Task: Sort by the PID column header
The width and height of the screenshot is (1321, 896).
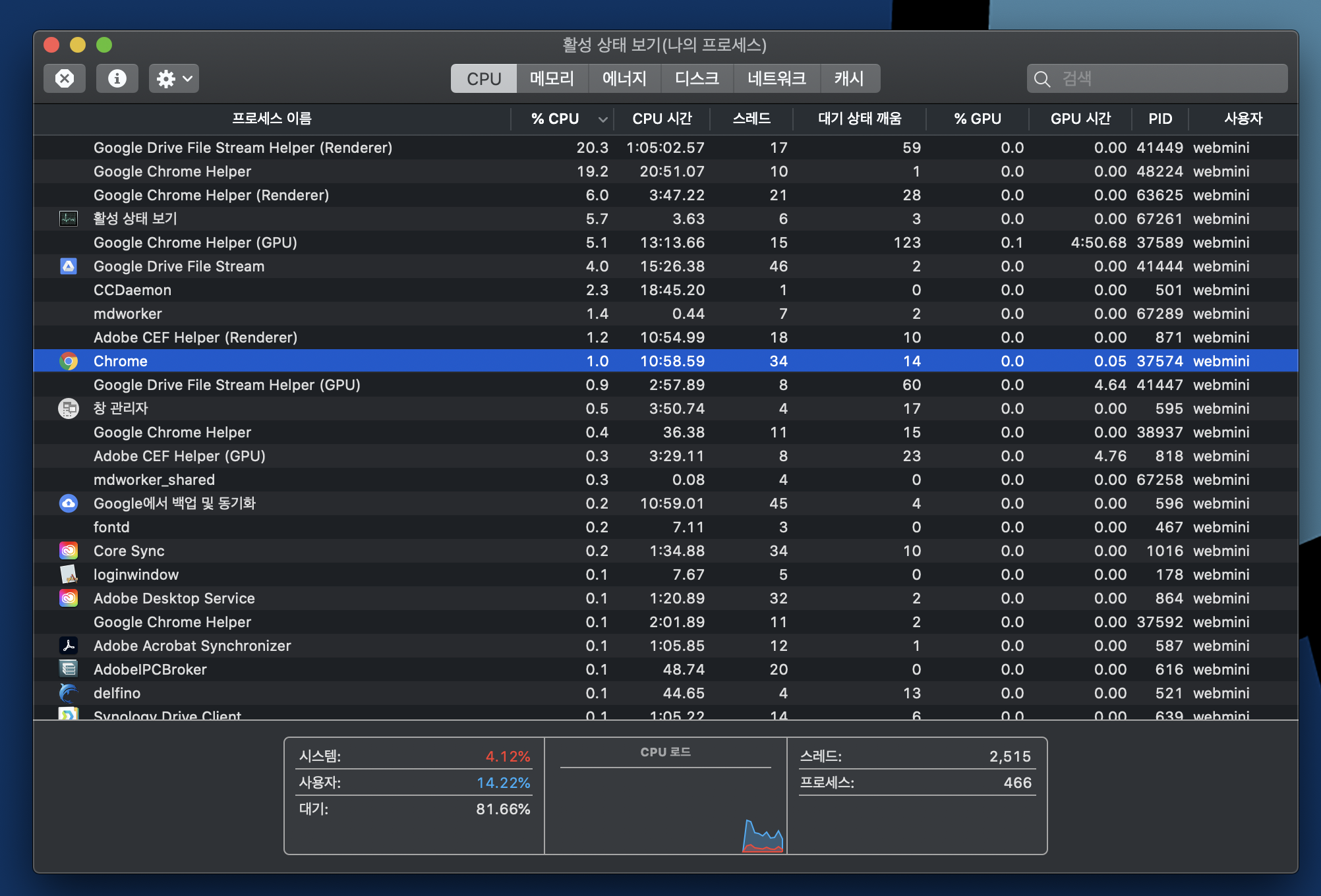Action: (x=1160, y=119)
